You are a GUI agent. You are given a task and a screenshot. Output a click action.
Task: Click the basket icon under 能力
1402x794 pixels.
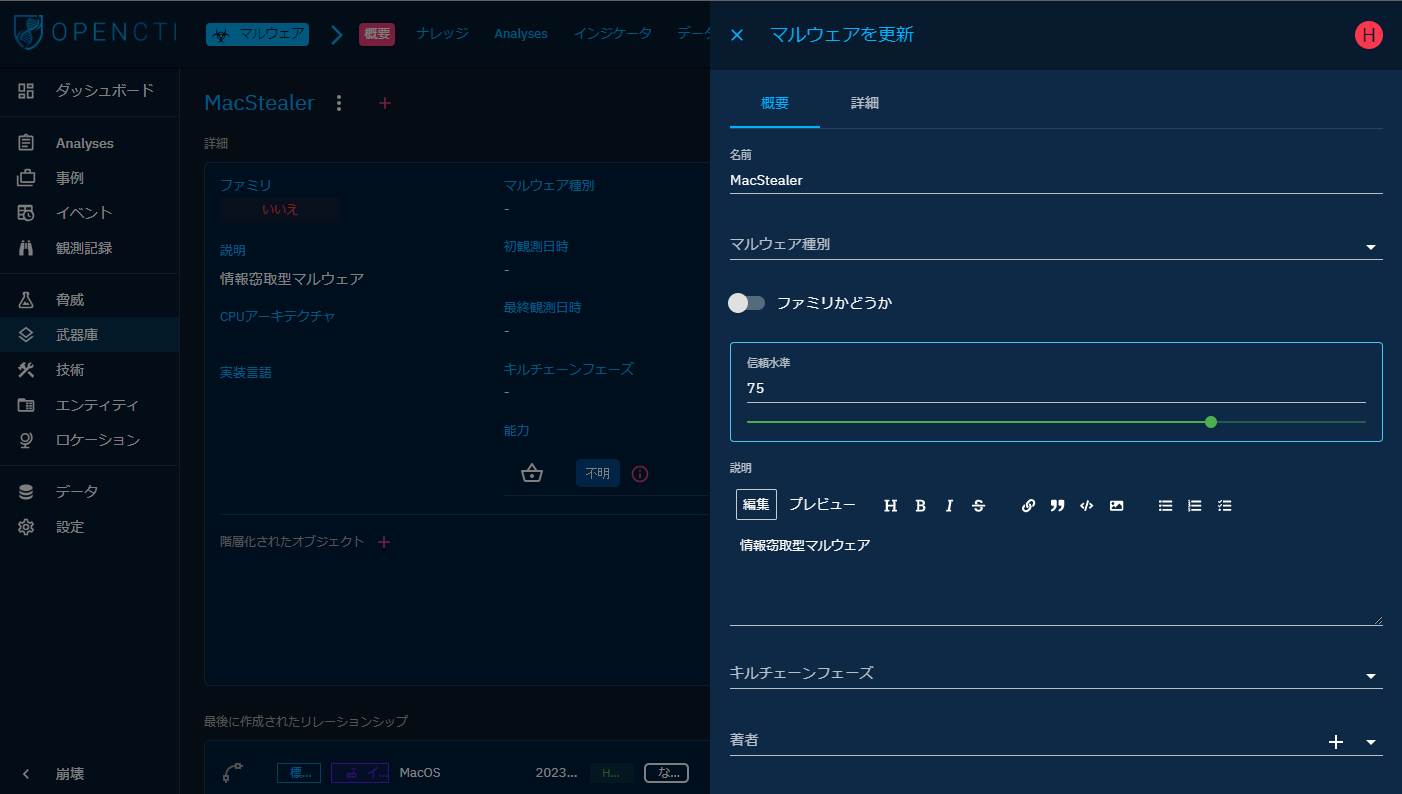coord(532,473)
